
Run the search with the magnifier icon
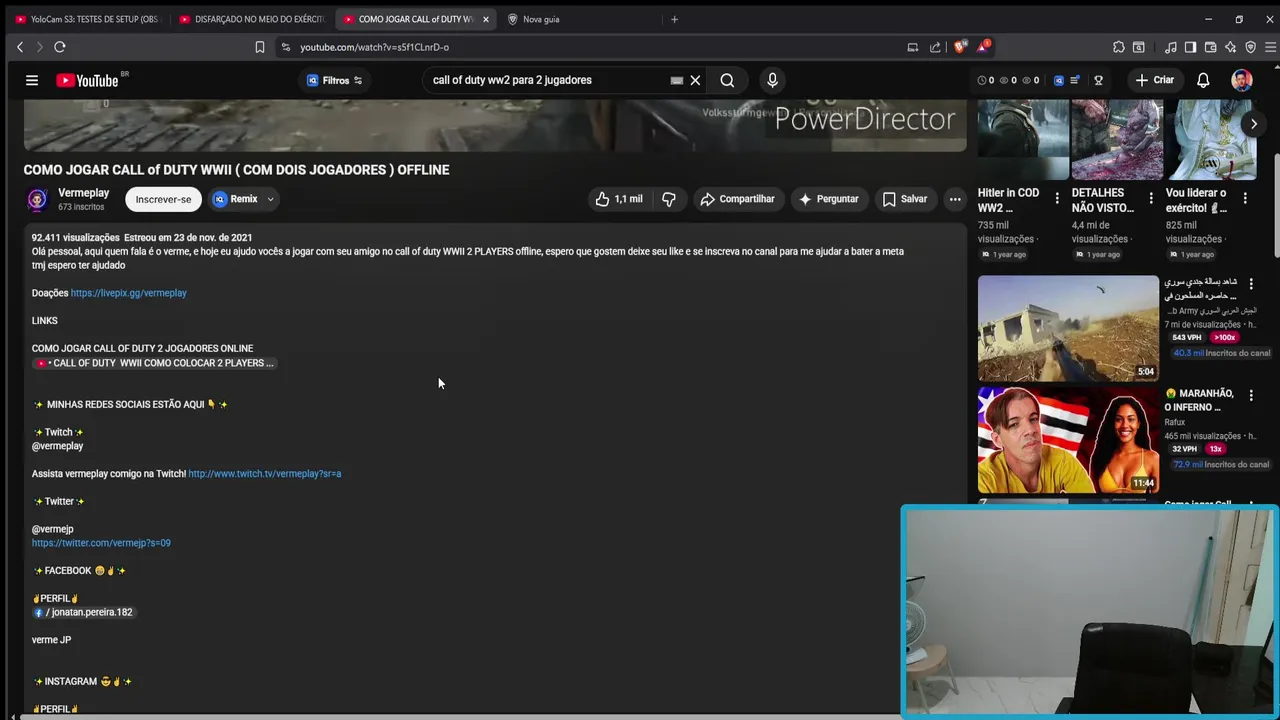[x=727, y=80]
